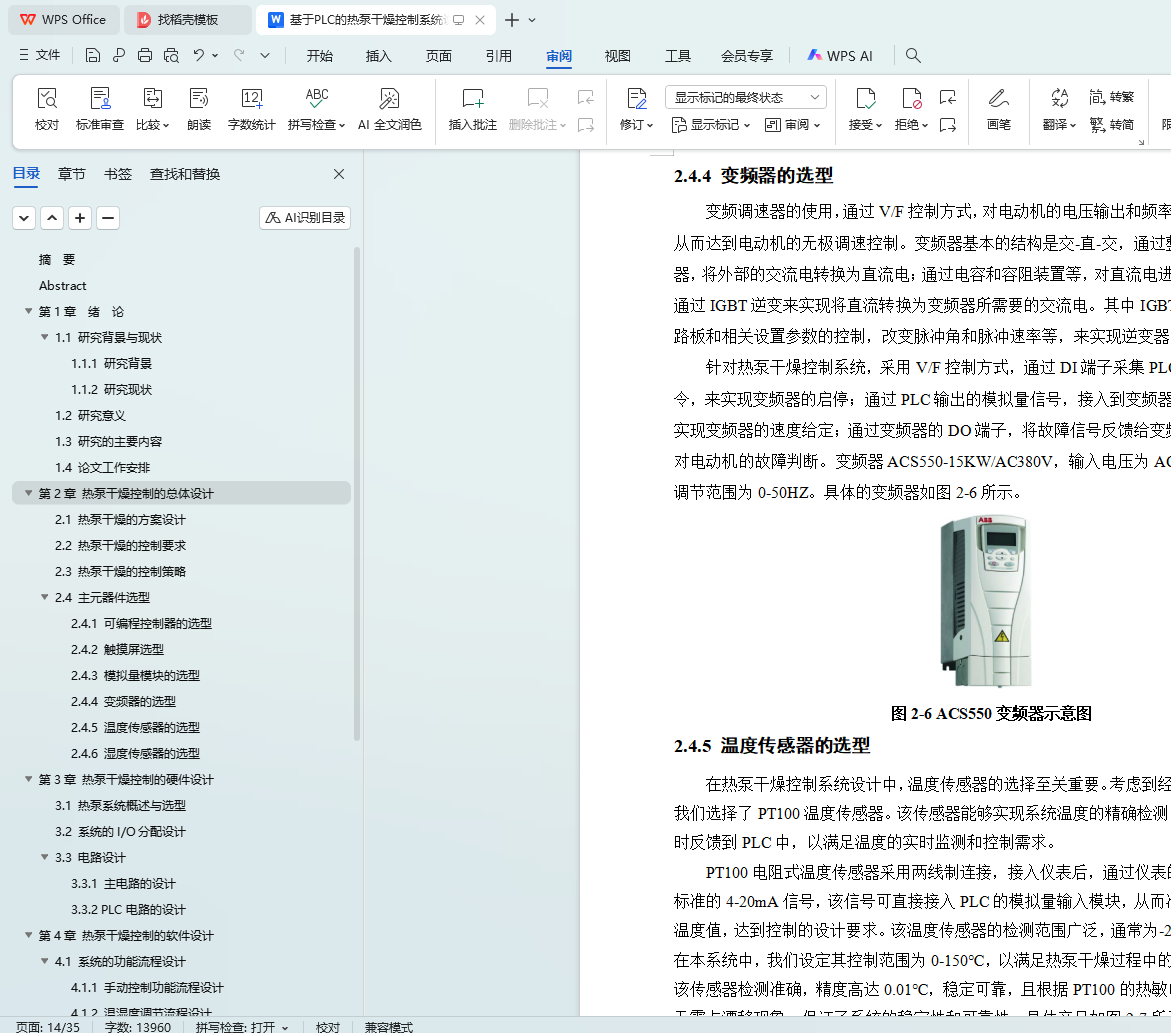Close the navigation pane

tap(339, 174)
